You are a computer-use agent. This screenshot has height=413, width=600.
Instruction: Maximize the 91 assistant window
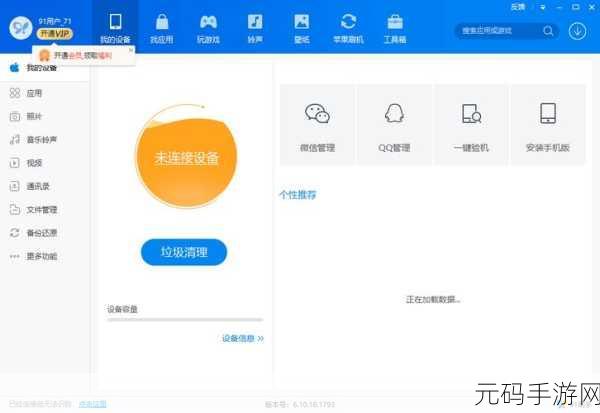point(576,7)
